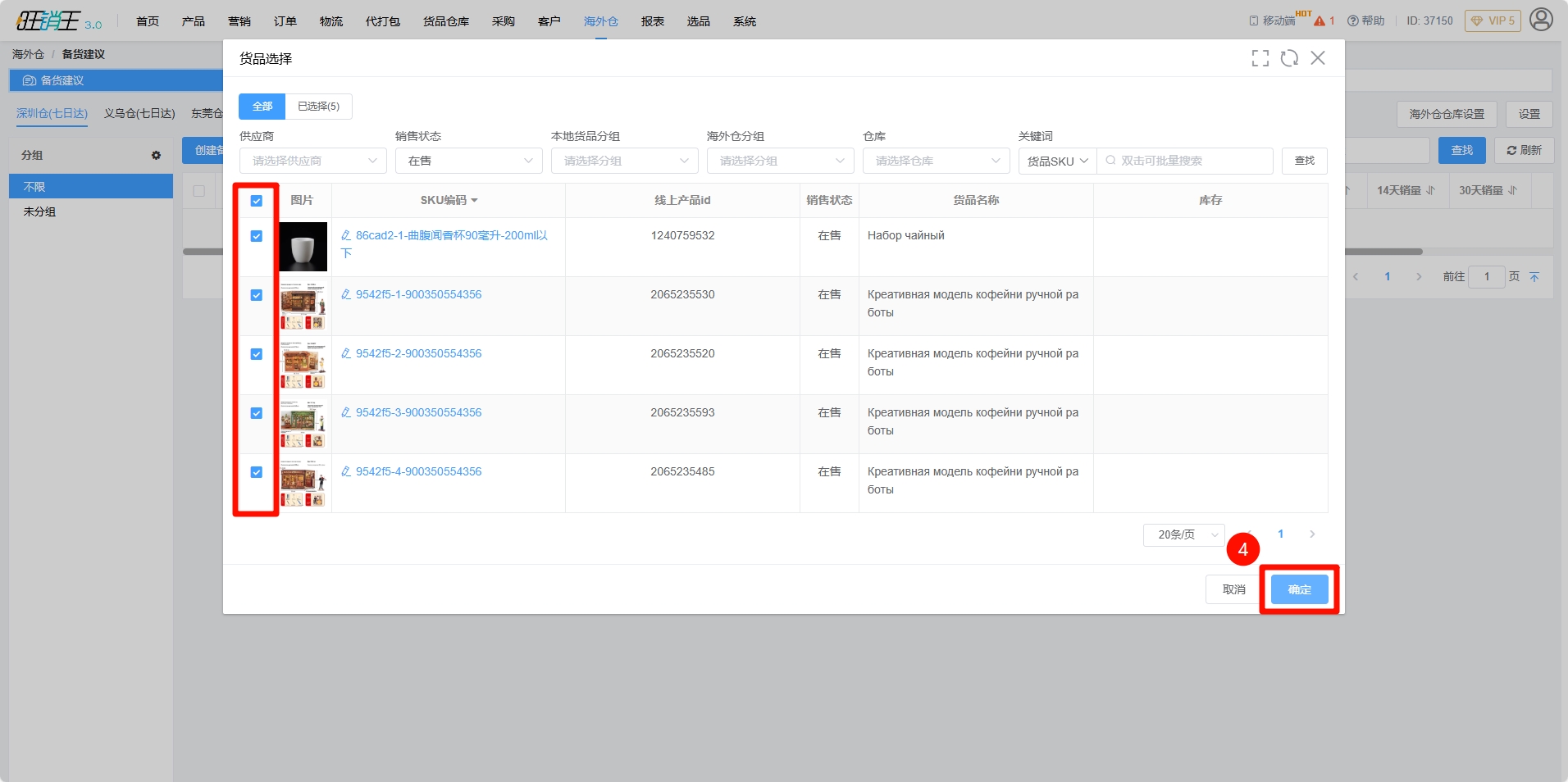Click the VIP 5 diamond badge
1568x782 pixels.
1493,20
